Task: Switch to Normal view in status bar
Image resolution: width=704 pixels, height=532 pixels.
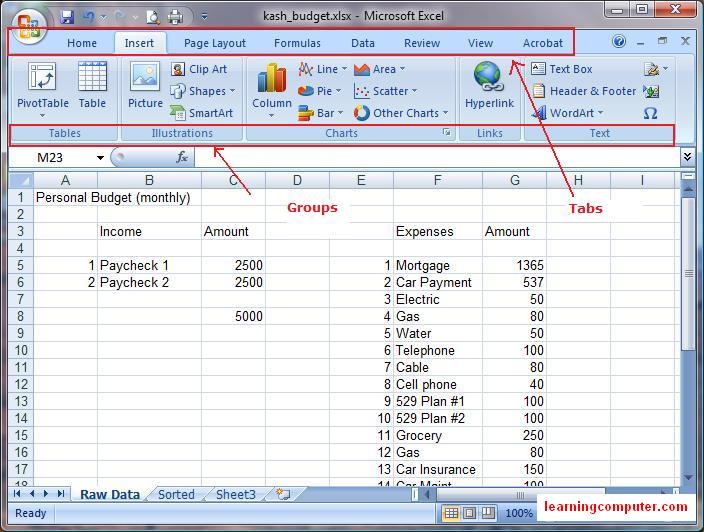Action: [451, 513]
